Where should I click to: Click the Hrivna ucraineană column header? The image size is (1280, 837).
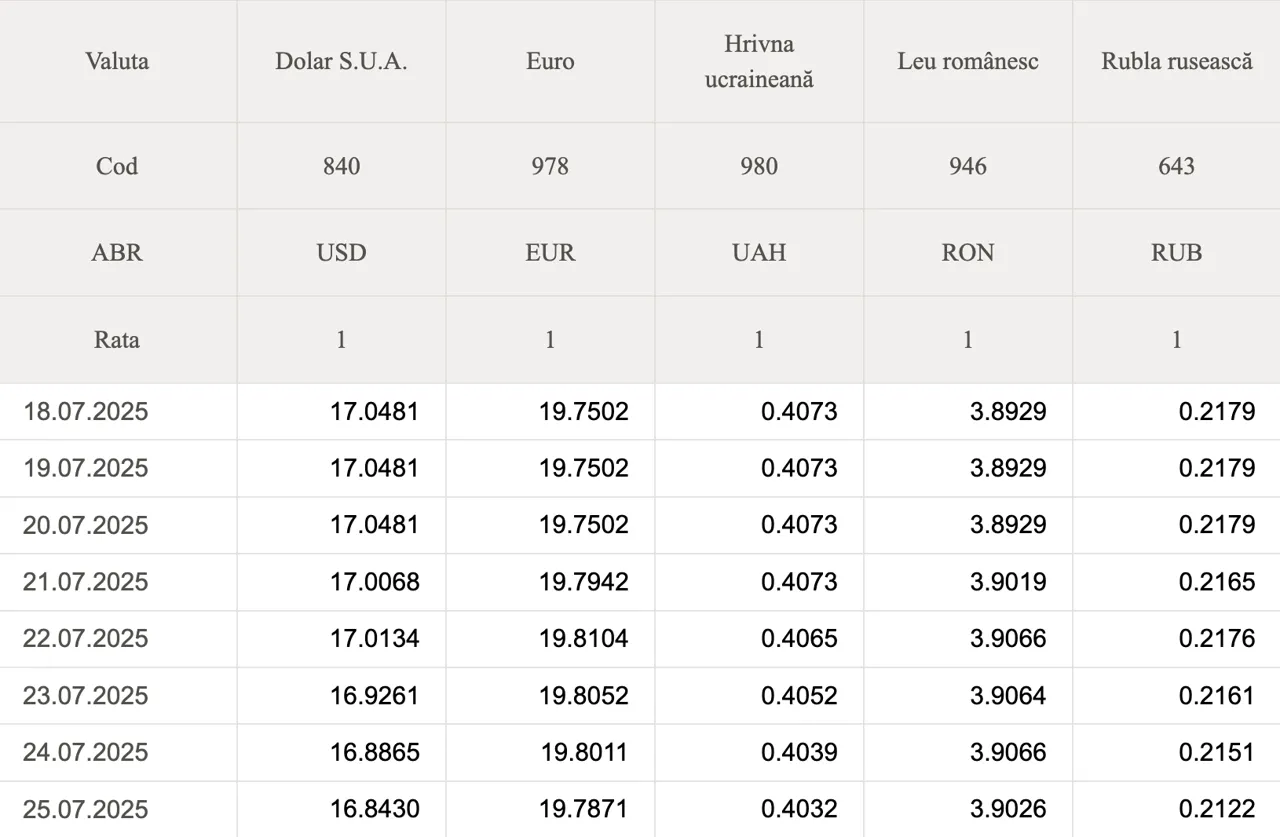point(759,61)
